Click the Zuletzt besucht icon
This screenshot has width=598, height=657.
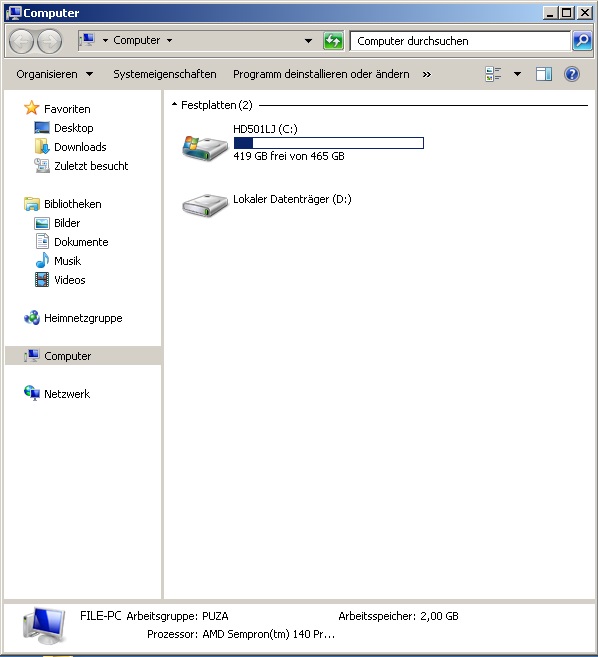(42, 166)
